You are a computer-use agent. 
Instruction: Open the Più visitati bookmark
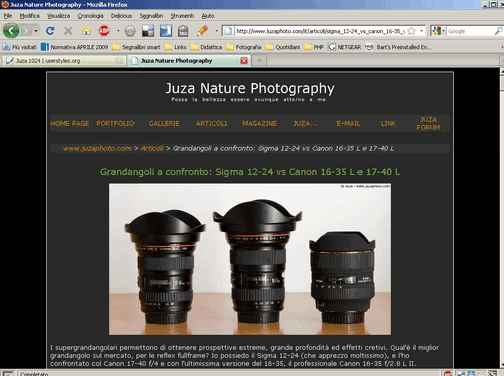tap(19, 47)
